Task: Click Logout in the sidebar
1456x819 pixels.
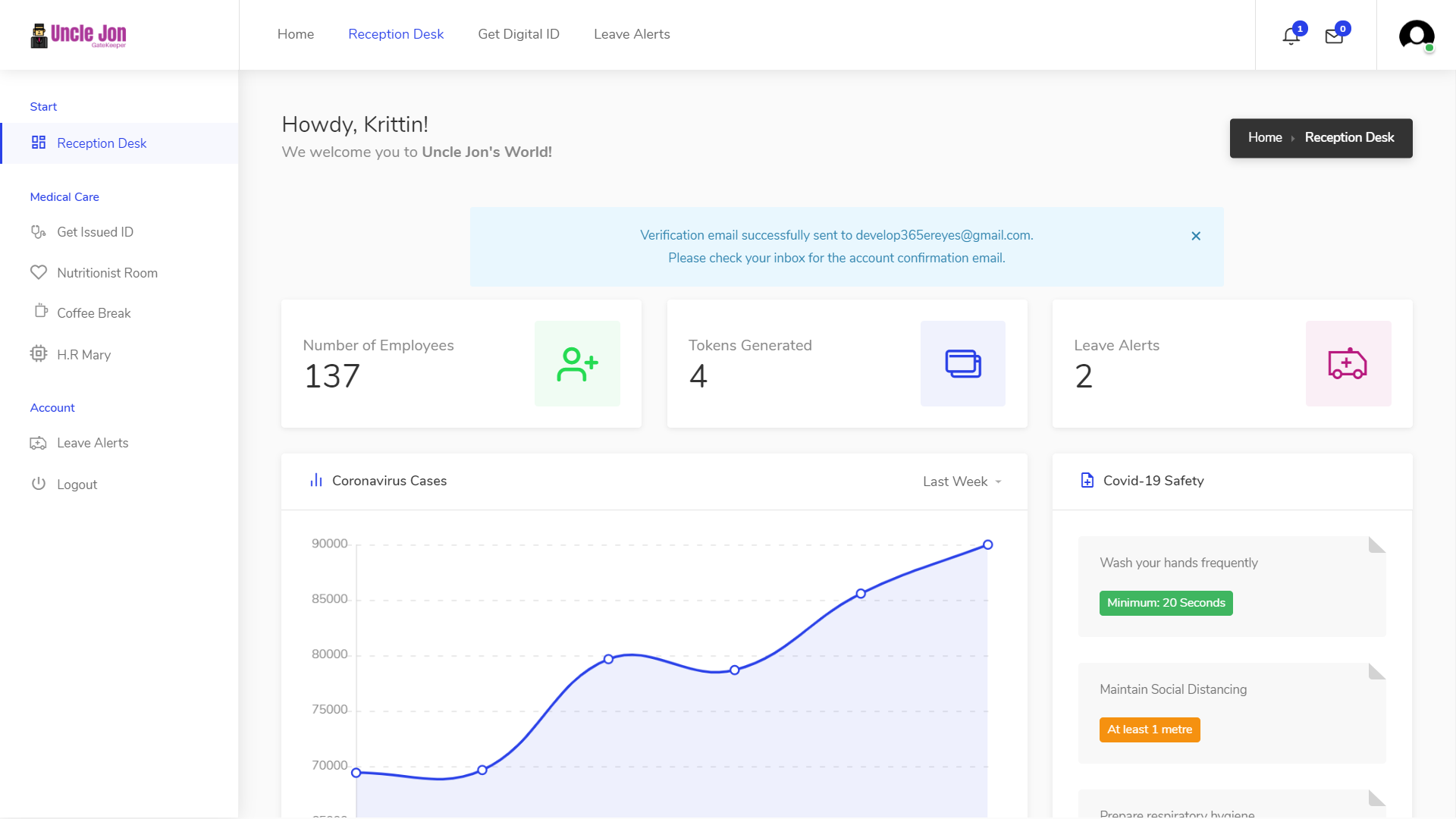Action: pyautogui.click(x=77, y=485)
